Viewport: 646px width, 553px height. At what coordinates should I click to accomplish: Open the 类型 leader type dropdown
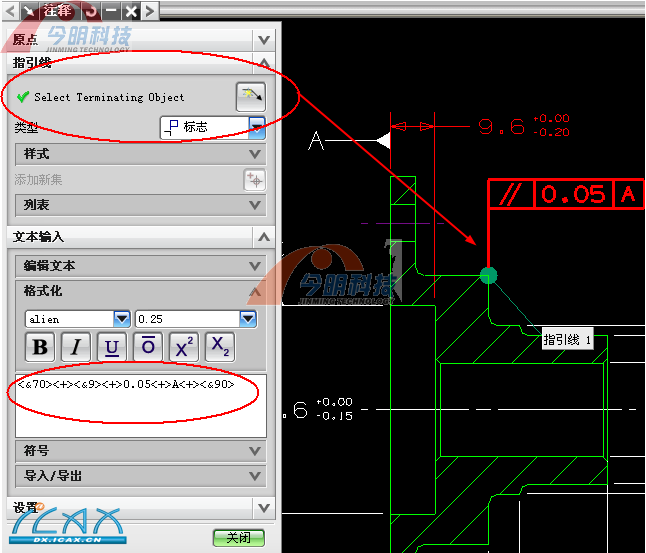[257, 127]
